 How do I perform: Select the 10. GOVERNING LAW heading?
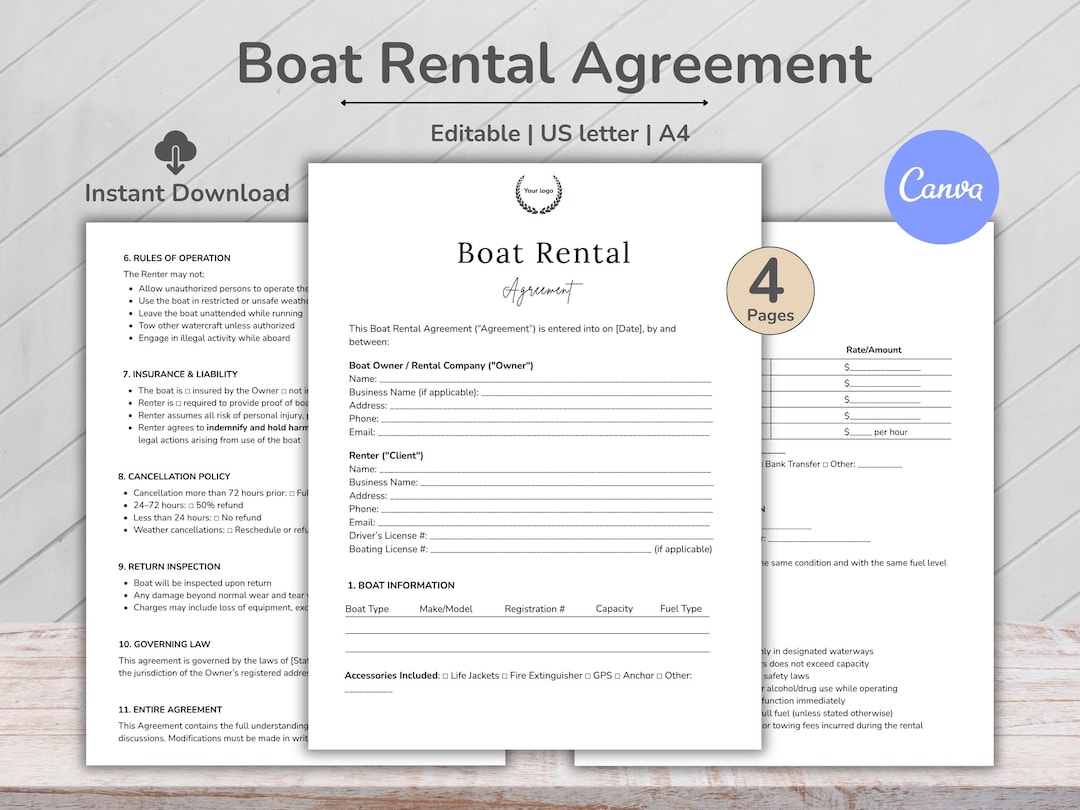tap(164, 645)
